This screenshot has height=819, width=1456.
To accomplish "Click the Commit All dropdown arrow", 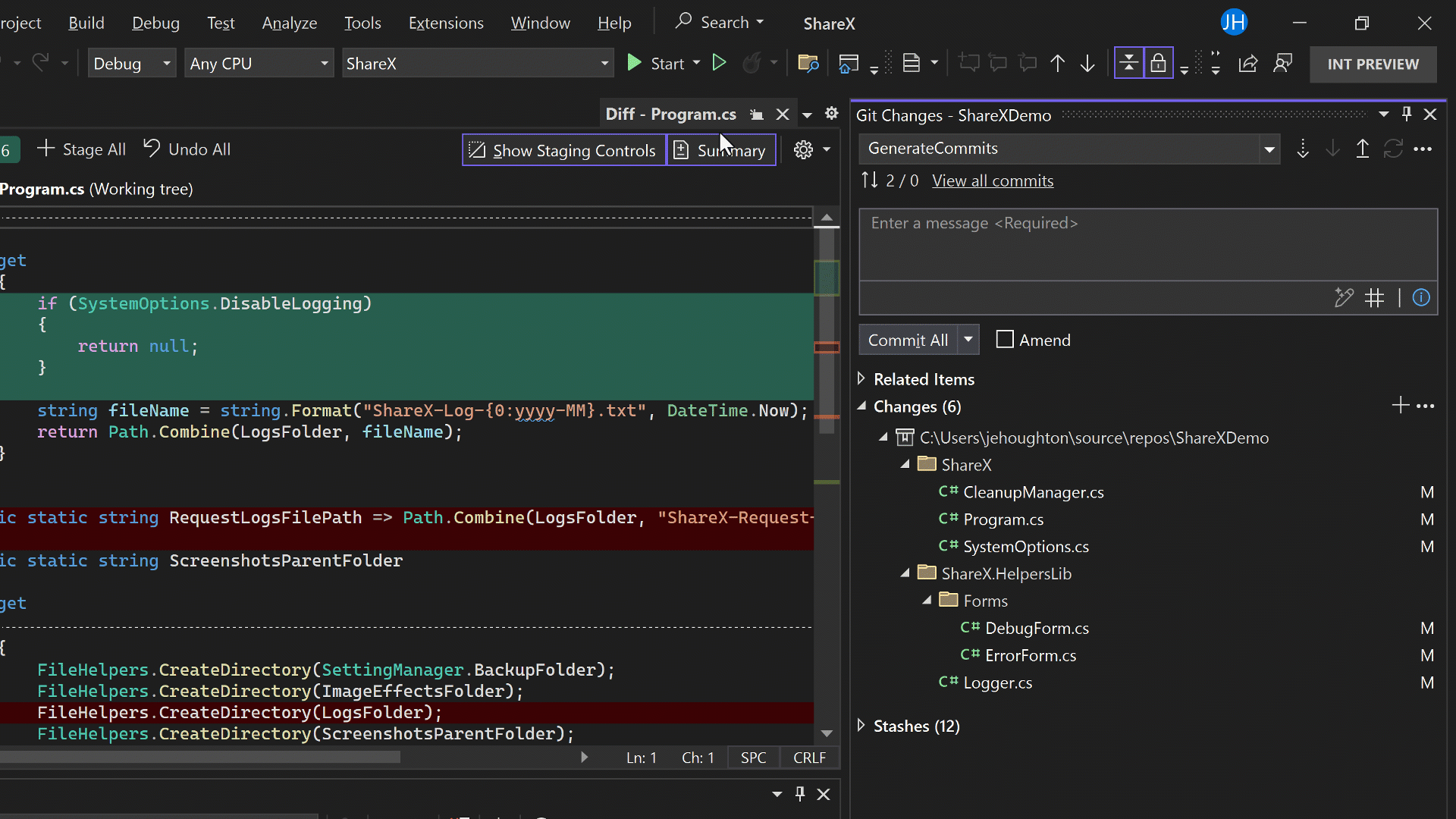I will point(968,340).
